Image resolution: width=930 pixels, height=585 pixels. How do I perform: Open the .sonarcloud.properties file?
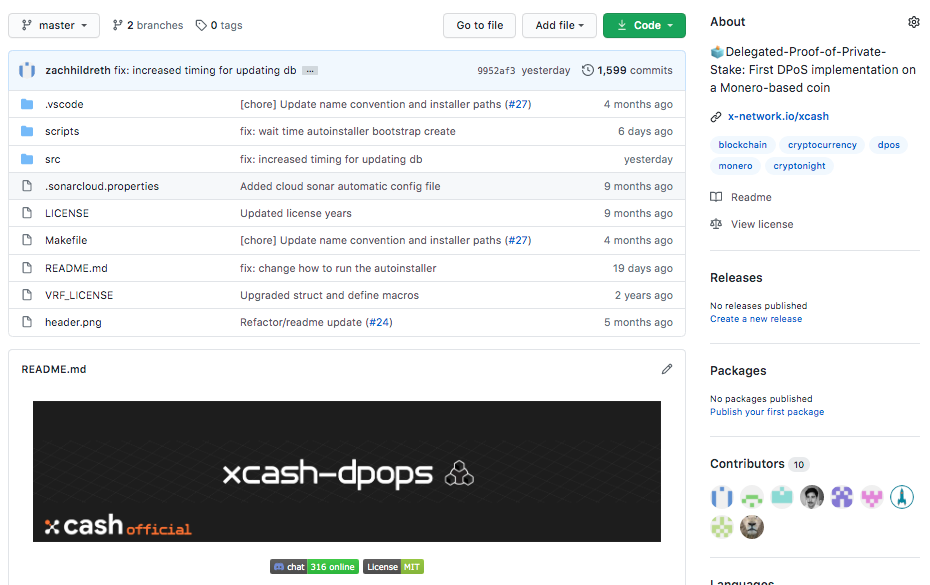click(x=102, y=186)
